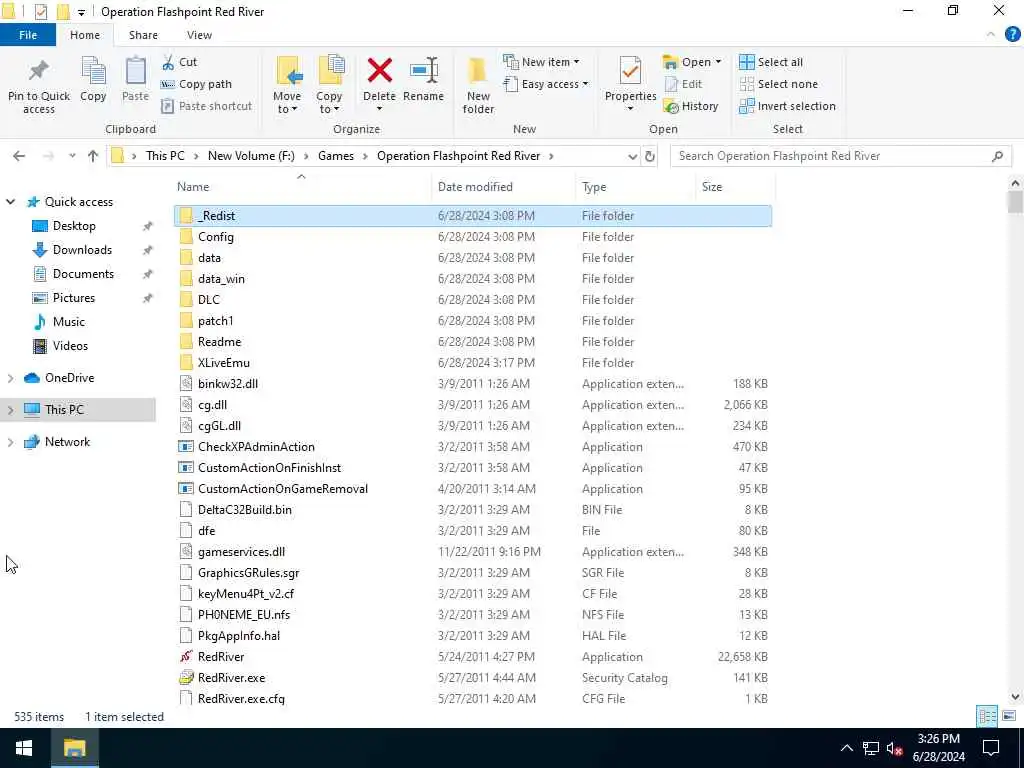This screenshot has height=768, width=1024.
Task: Refresh the current folder view
Action: (x=650, y=156)
